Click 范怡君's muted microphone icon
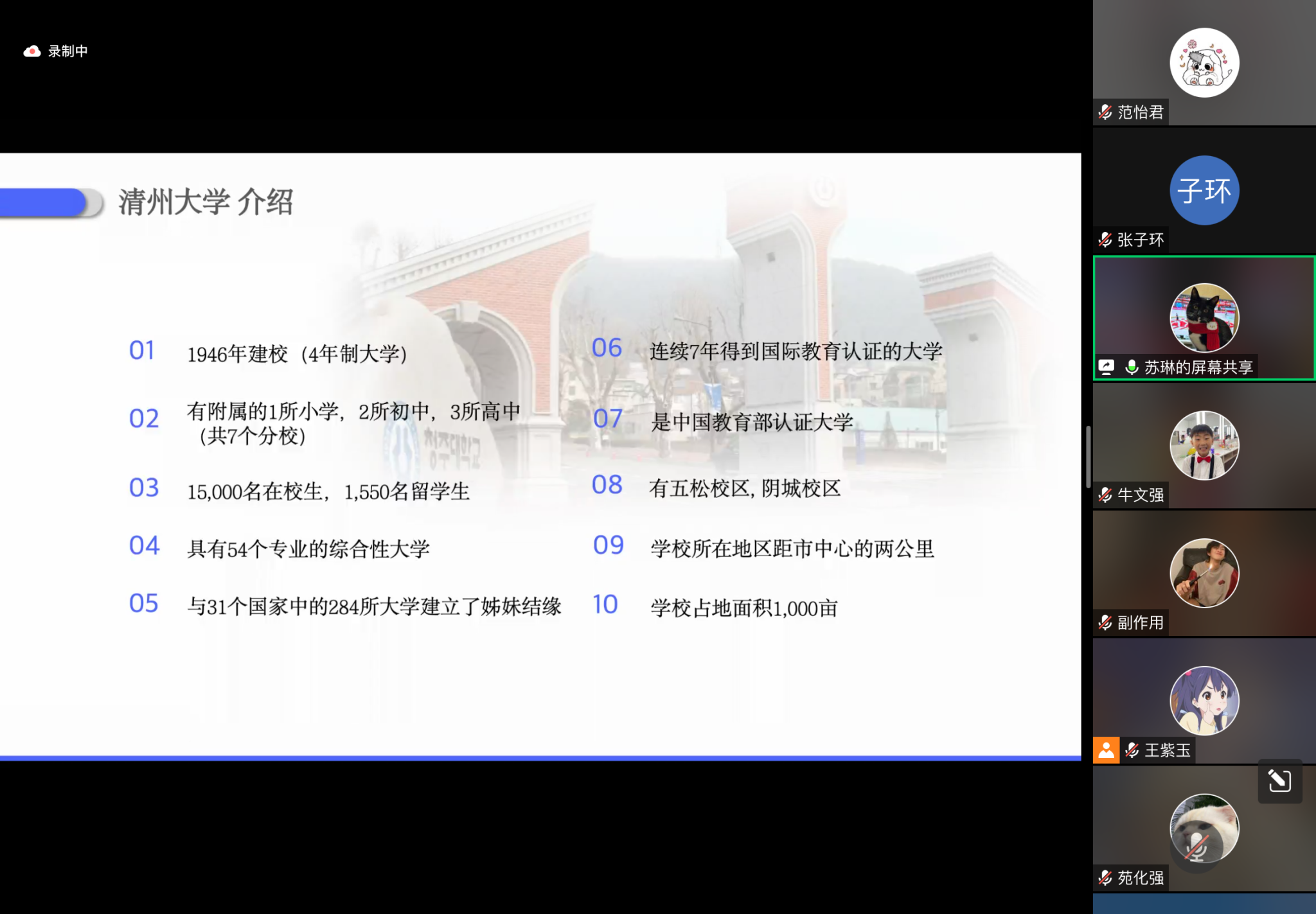1316x914 pixels. [1105, 112]
